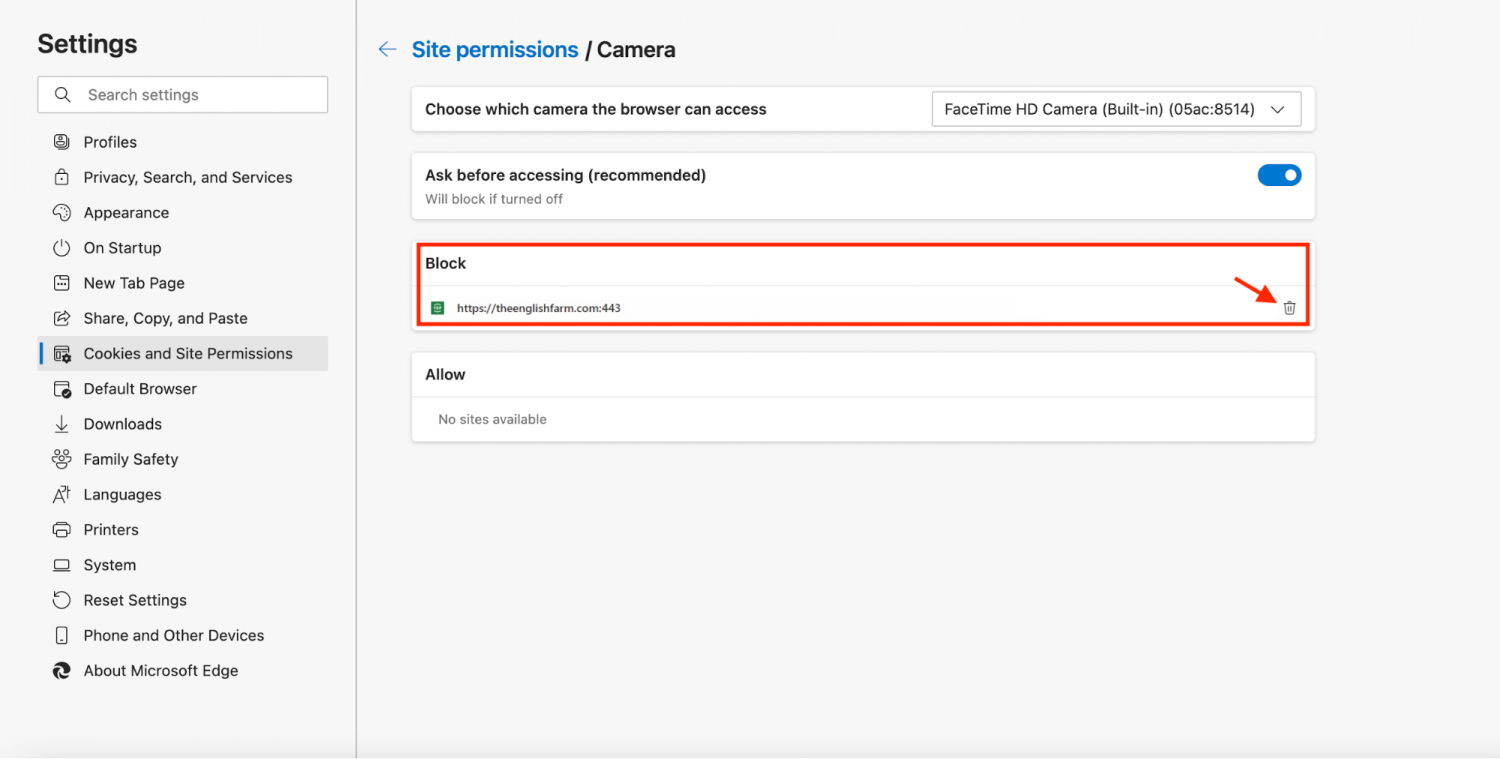
Task: Disable Ask before accessing toggle
Action: 1278,175
